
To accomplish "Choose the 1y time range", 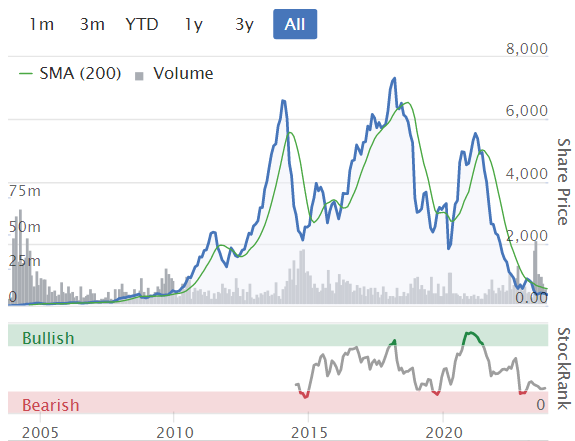I will [x=194, y=25].
